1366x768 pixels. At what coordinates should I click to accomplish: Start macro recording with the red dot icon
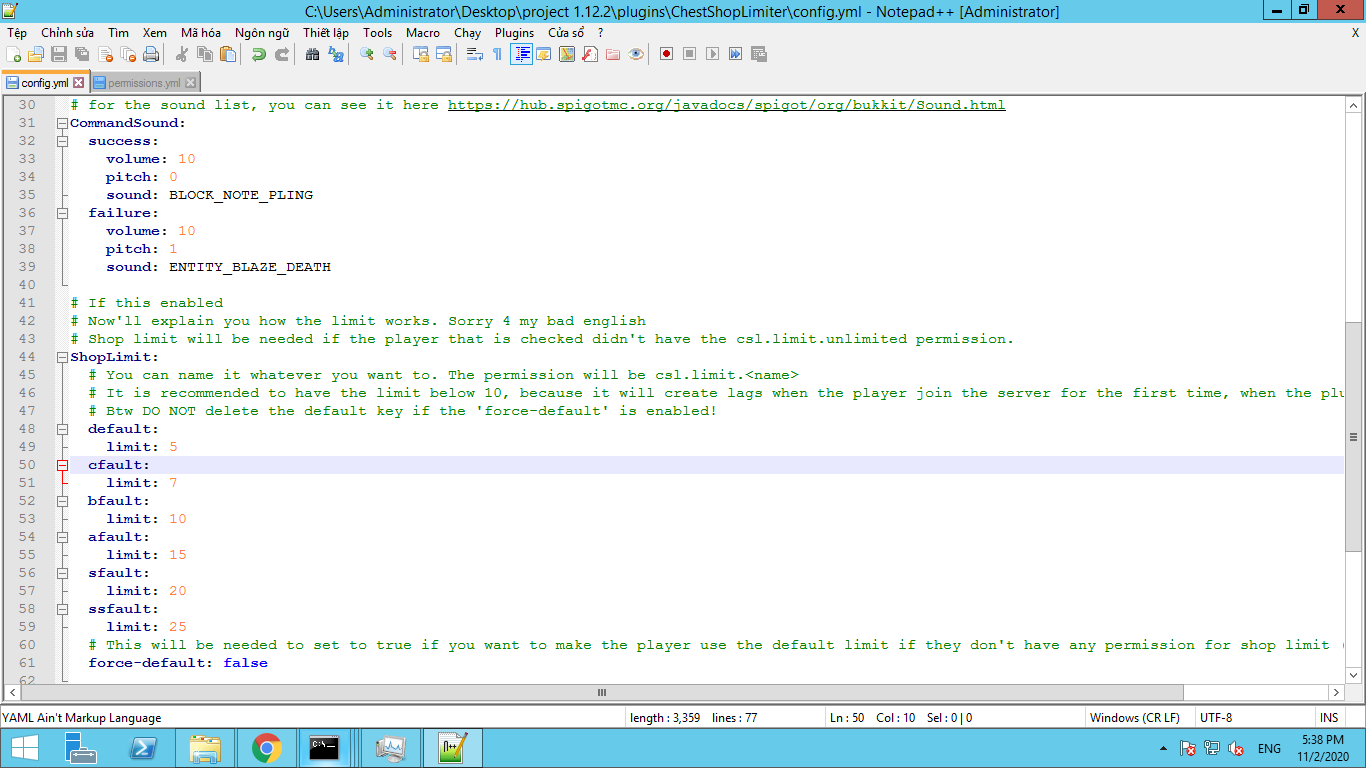pos(667,54)
